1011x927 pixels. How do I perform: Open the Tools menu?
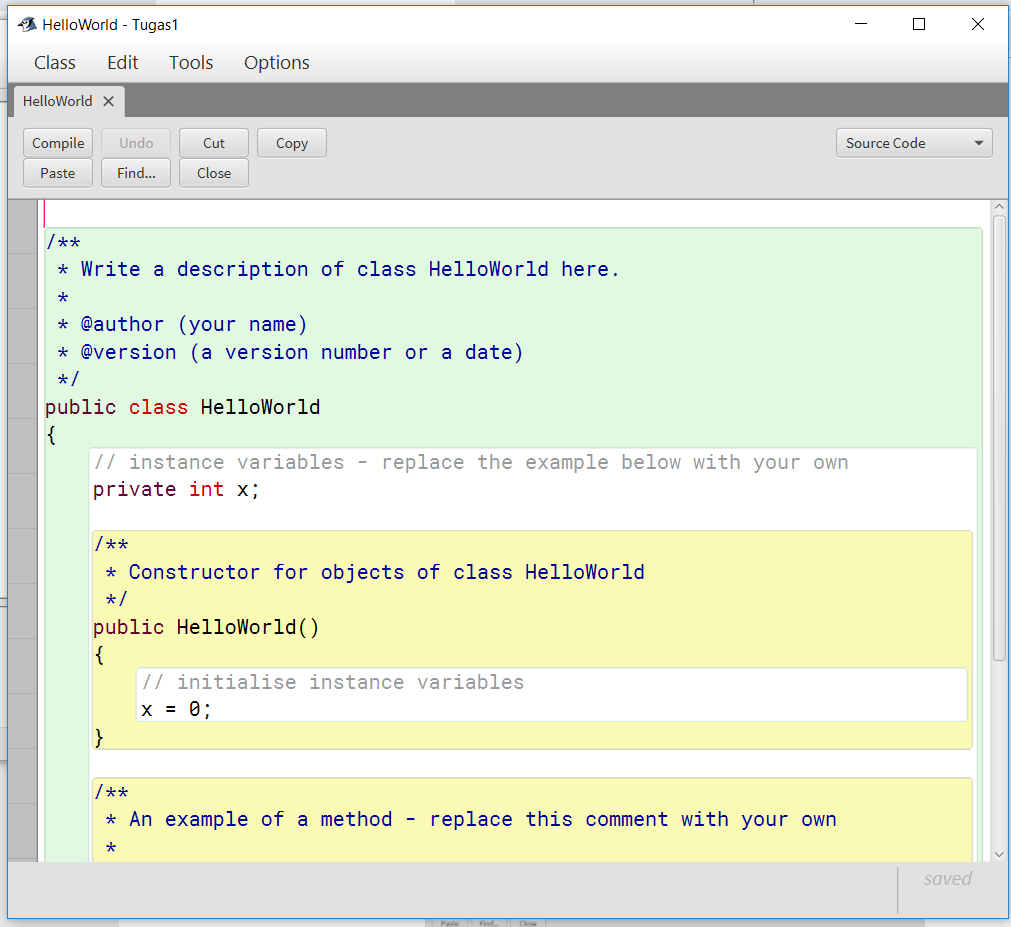pyautogui.click(x=190, y=62)
